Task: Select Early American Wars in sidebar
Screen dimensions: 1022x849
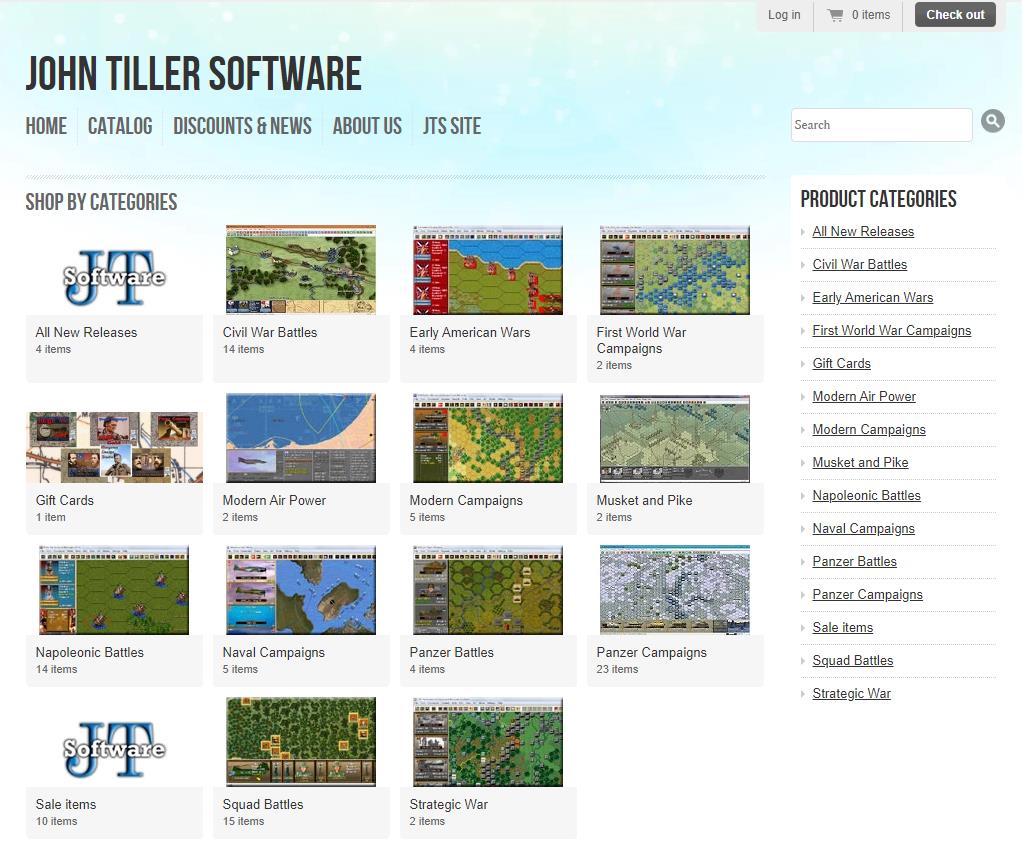Action: click(873, 298)
